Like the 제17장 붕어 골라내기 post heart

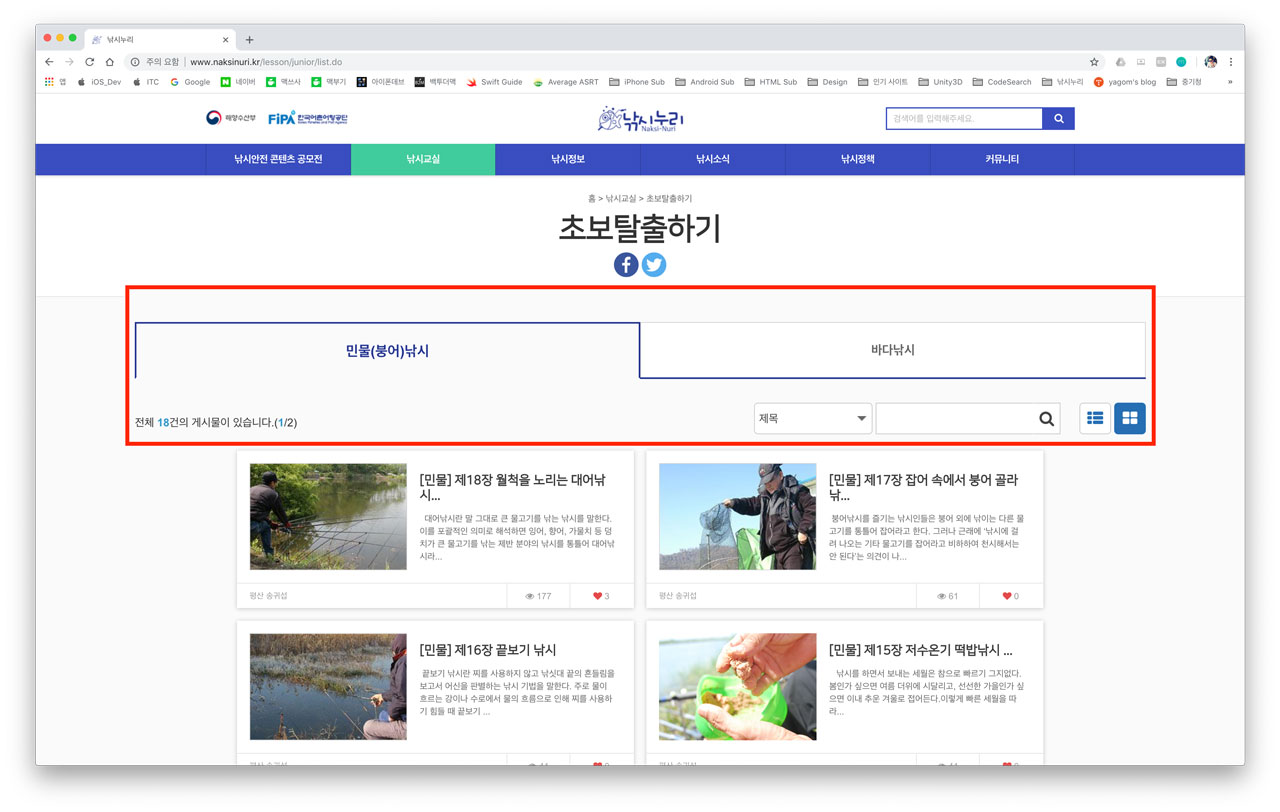click(x=1004, y=595)
